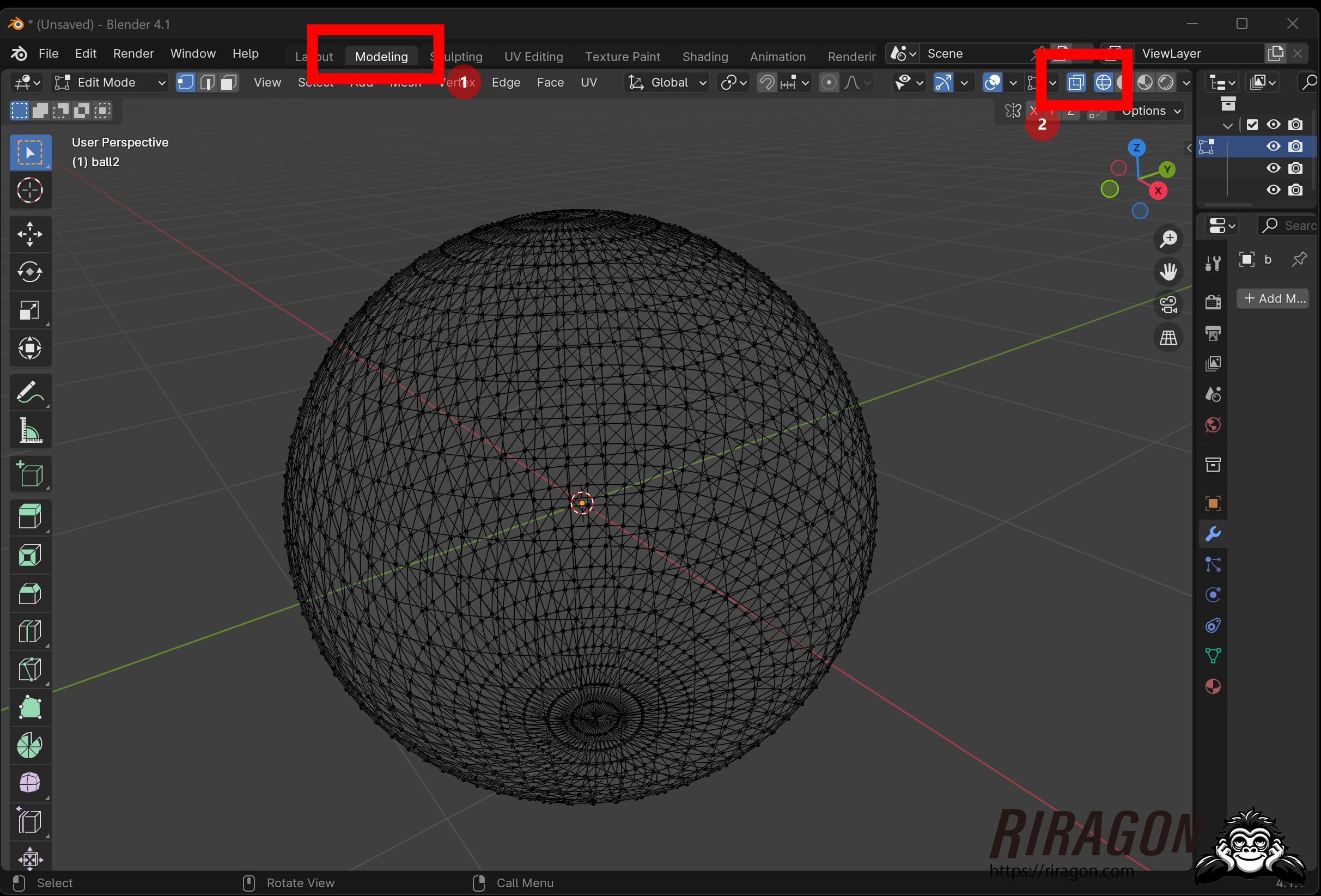Expand the Options dropdown
The width and height of the screenshot is (1321, 896).
[x=1150, y=111]
